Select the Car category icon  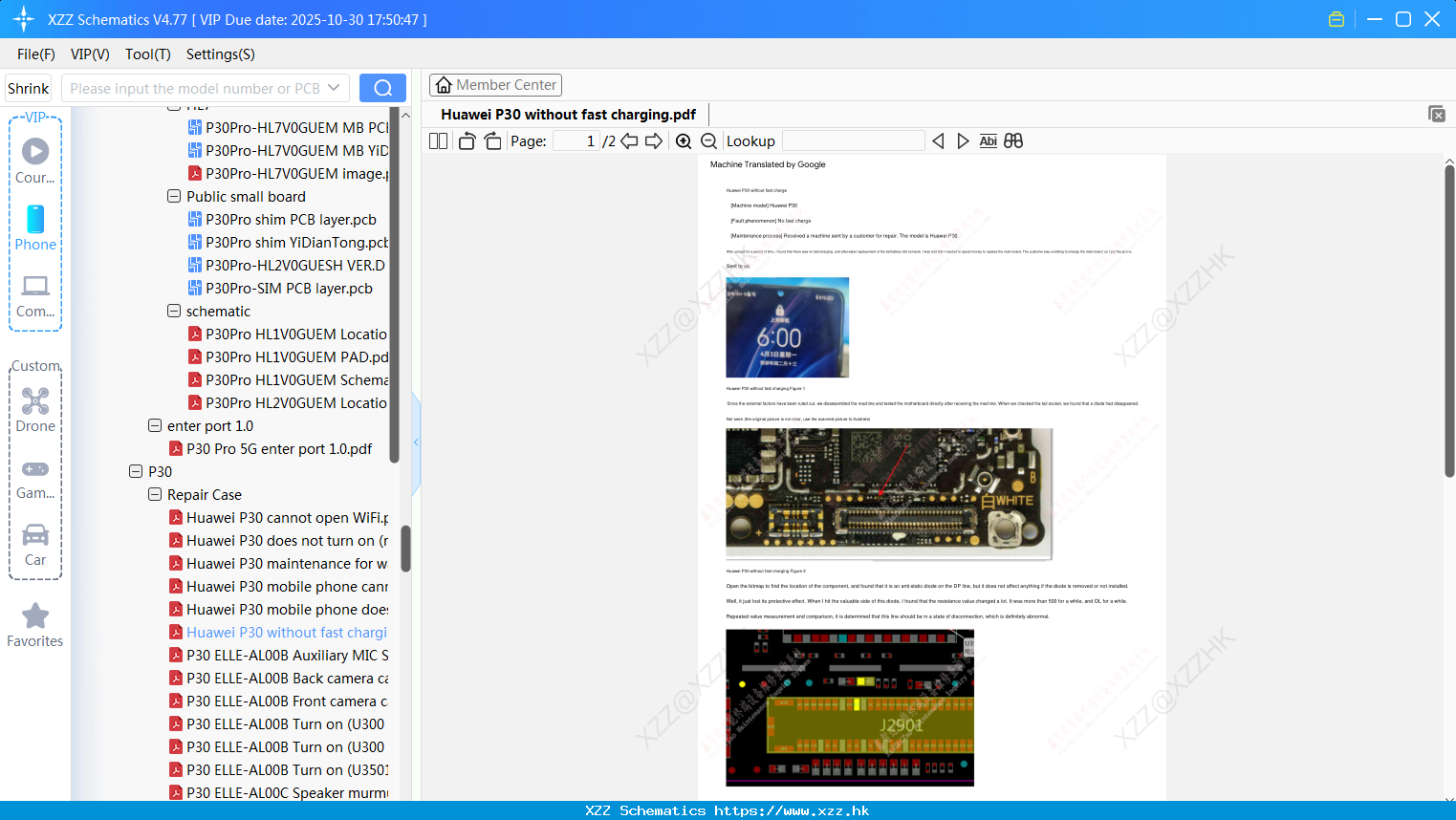35,545
